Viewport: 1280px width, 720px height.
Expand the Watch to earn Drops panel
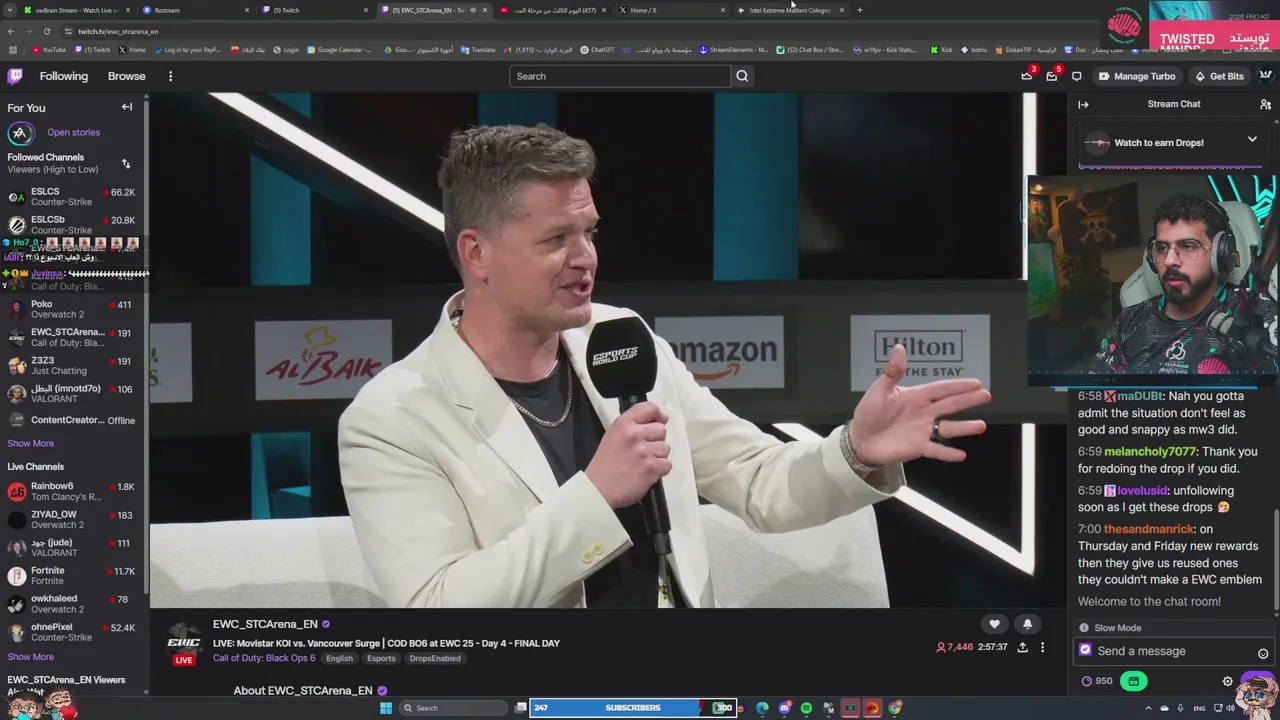pos(1252,140)
